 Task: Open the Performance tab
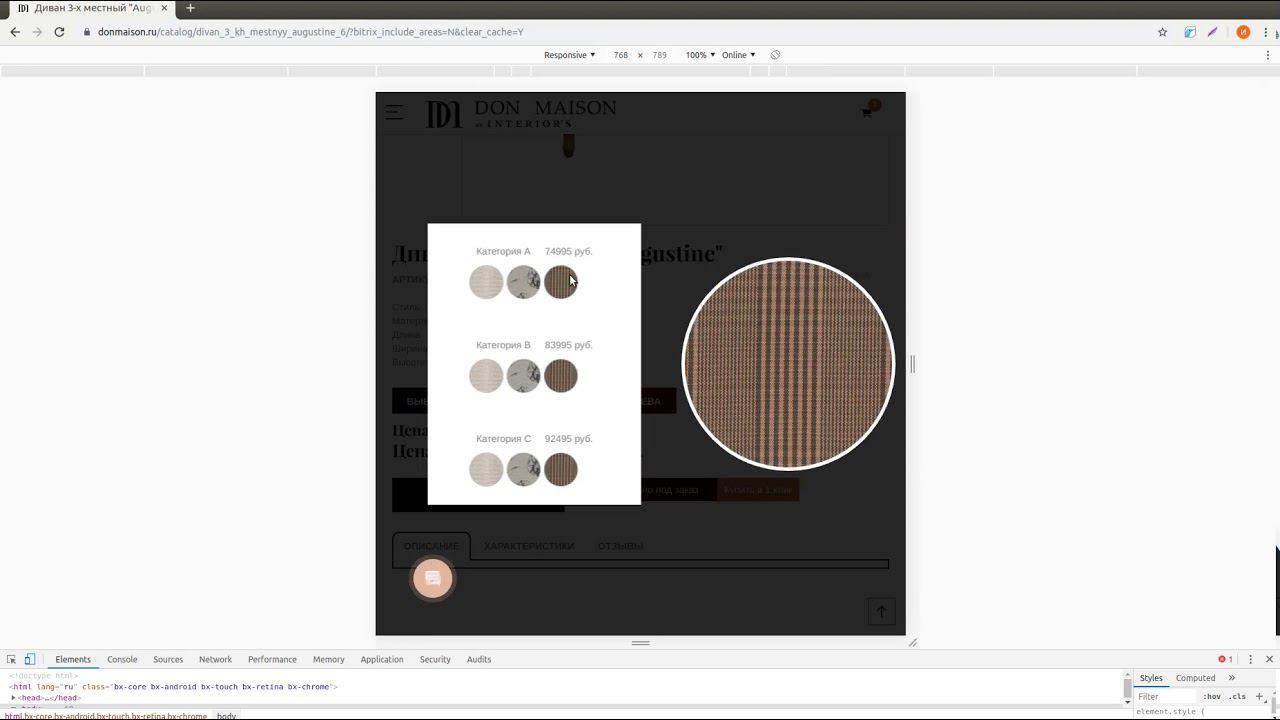tap(272, 659)
